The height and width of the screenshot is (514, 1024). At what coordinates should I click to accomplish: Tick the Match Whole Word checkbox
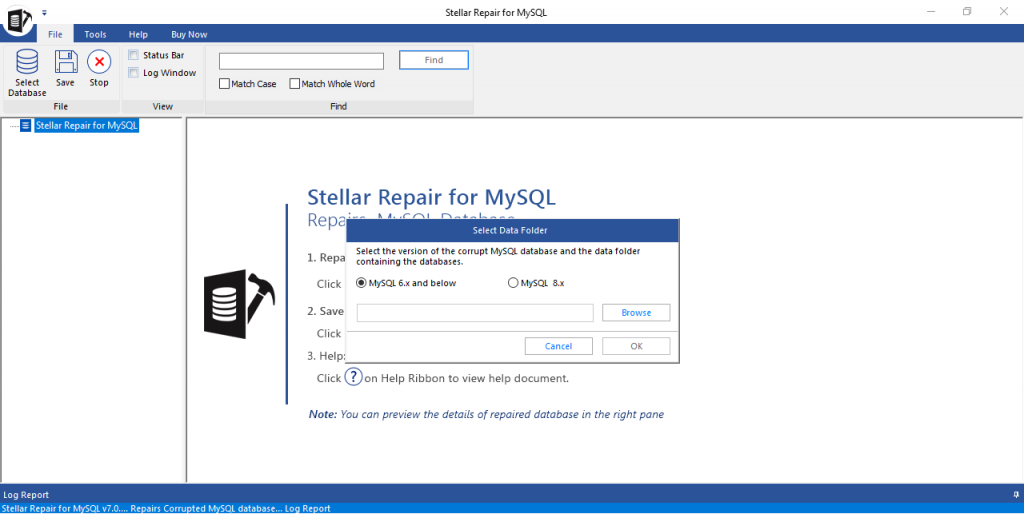point(295,84)
